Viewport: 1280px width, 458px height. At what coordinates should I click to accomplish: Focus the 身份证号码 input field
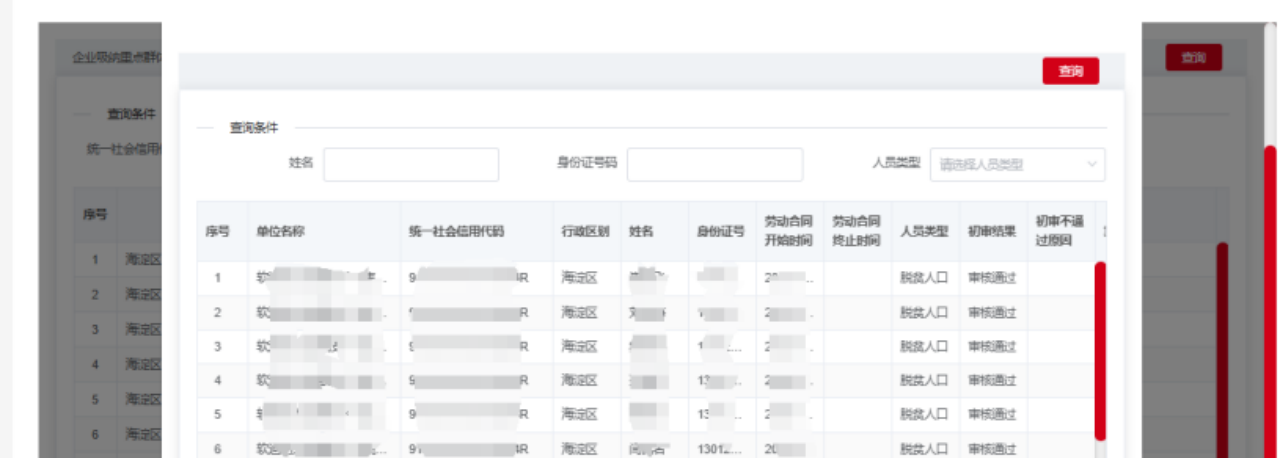[x=714, y=164]
